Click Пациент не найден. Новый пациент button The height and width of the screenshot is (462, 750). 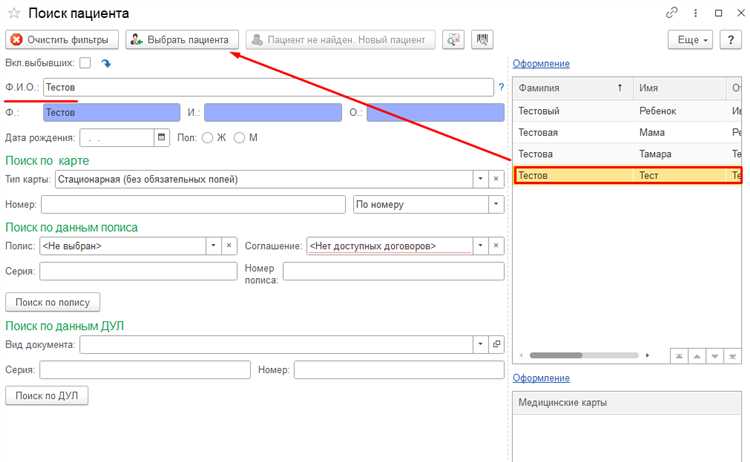pos(341,40)
